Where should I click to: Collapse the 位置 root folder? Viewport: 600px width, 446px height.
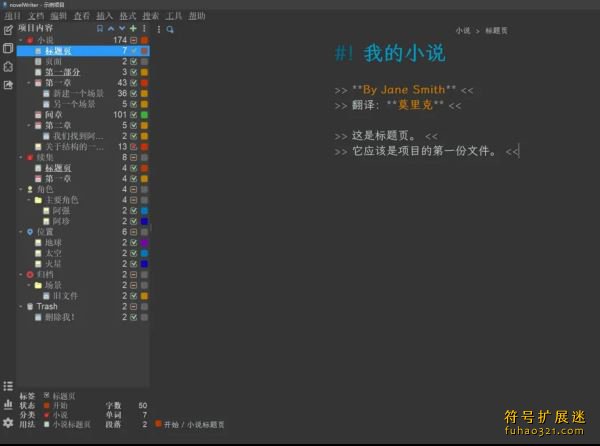(21, 232)
